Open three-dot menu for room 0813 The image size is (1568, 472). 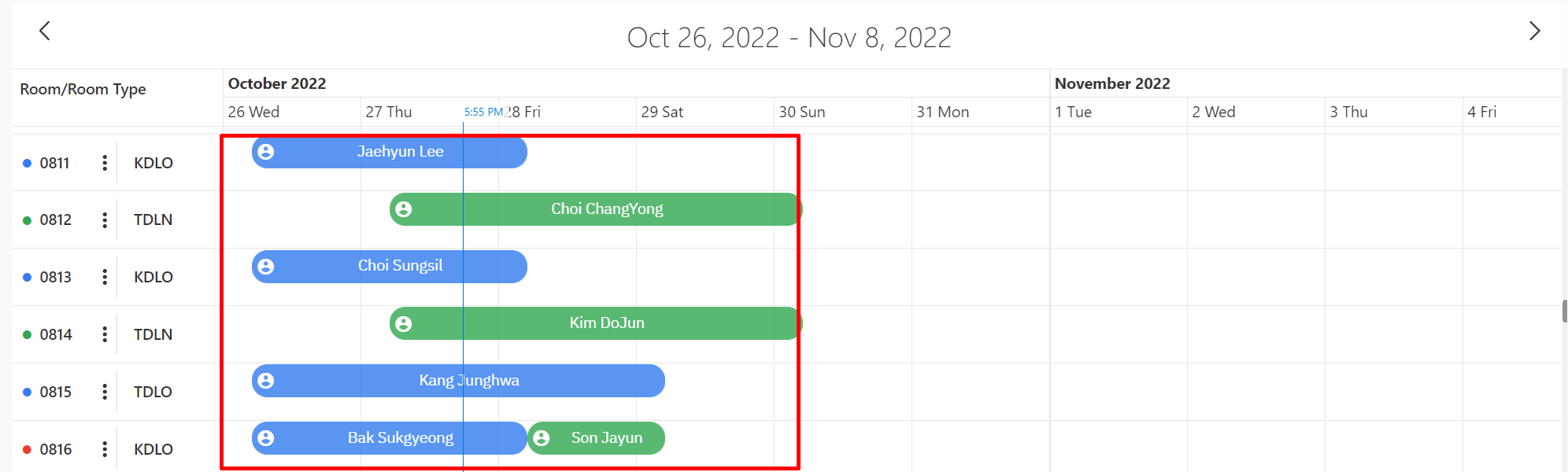[105, 277]
